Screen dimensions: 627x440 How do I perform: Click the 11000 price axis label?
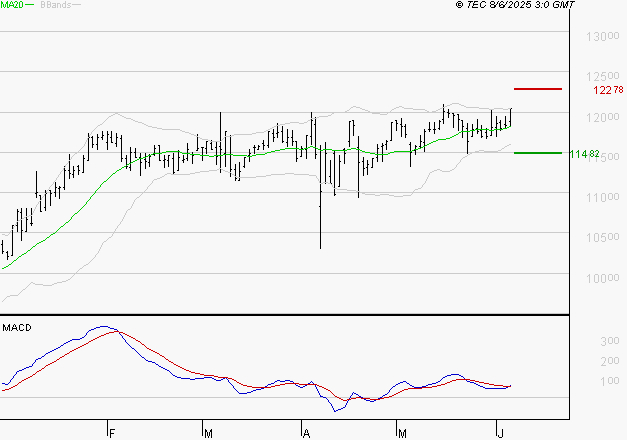pos(603,197)
